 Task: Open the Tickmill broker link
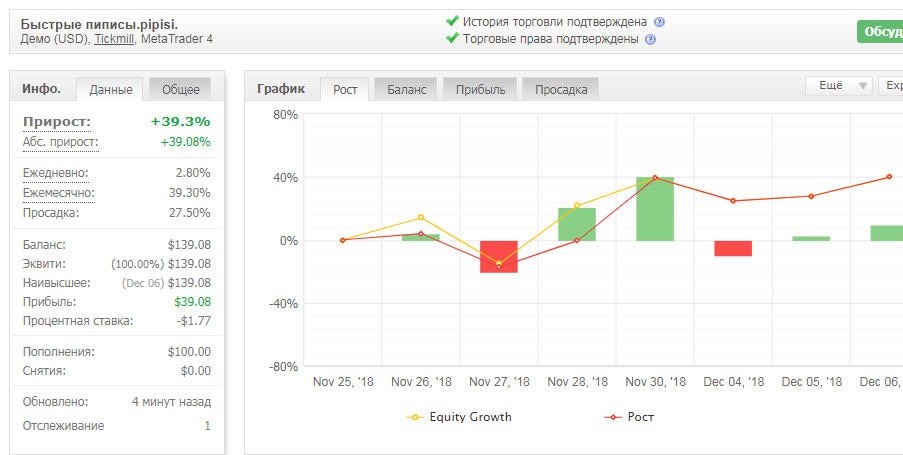[x=114, y=39]
